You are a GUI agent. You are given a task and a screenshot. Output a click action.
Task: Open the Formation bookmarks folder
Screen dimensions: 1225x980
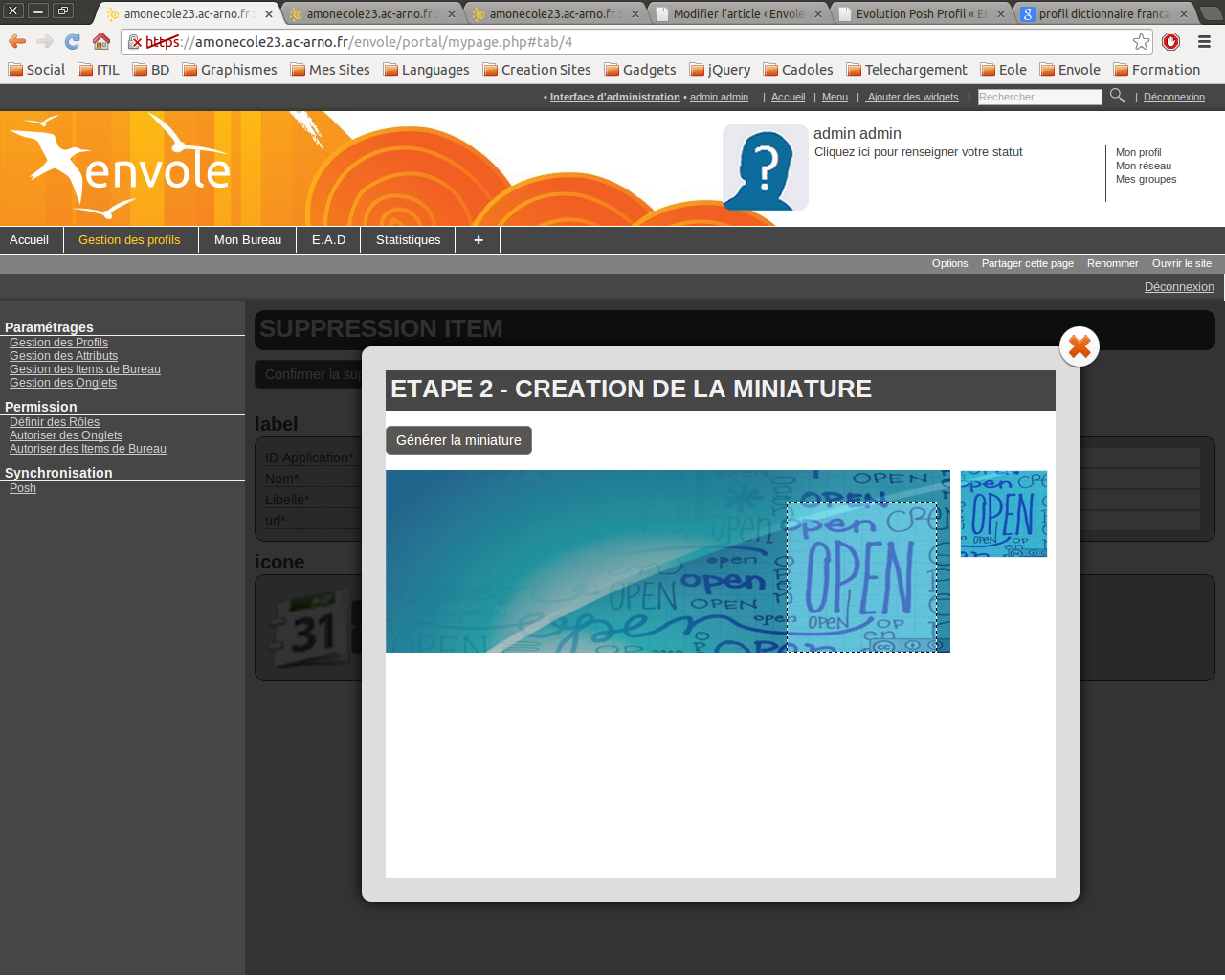[x=1156, y=70]
